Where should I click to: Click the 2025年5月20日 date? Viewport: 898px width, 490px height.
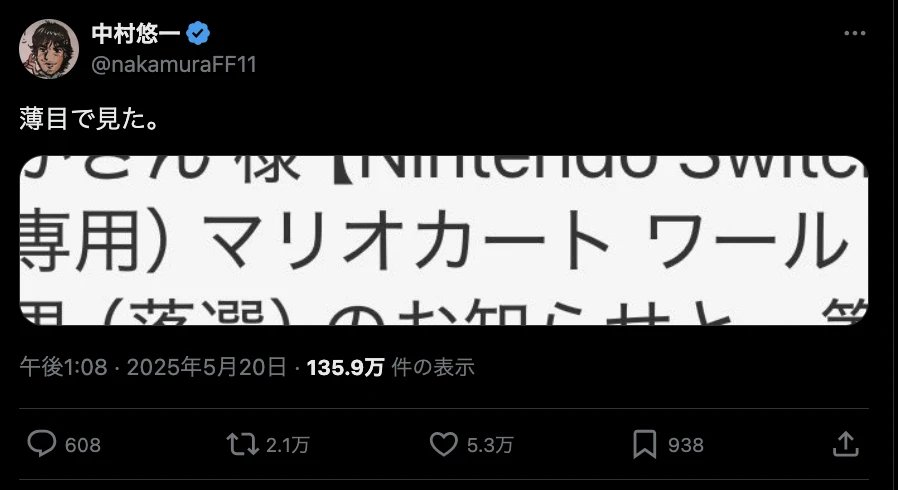[x=206, y=367]
